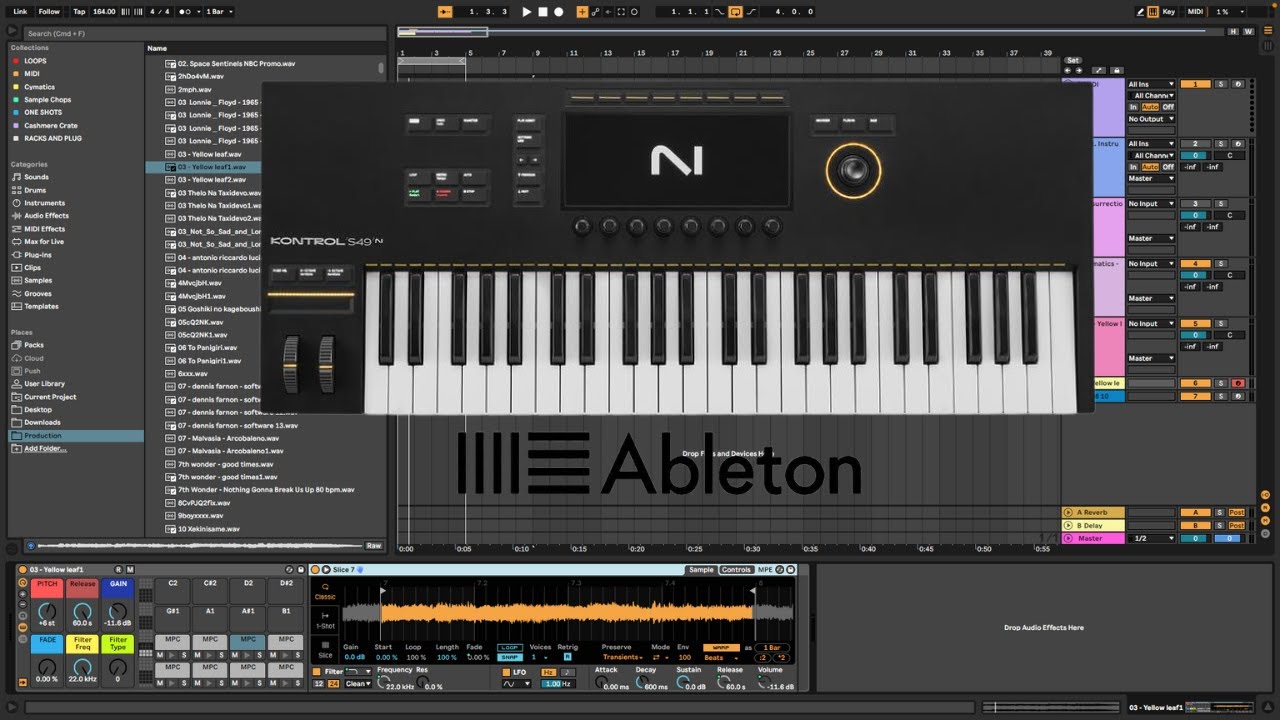Viewport: 1280px width, 720px height.
Task: Open the quantization 1 Bar menu
Action: coord(219,12)
